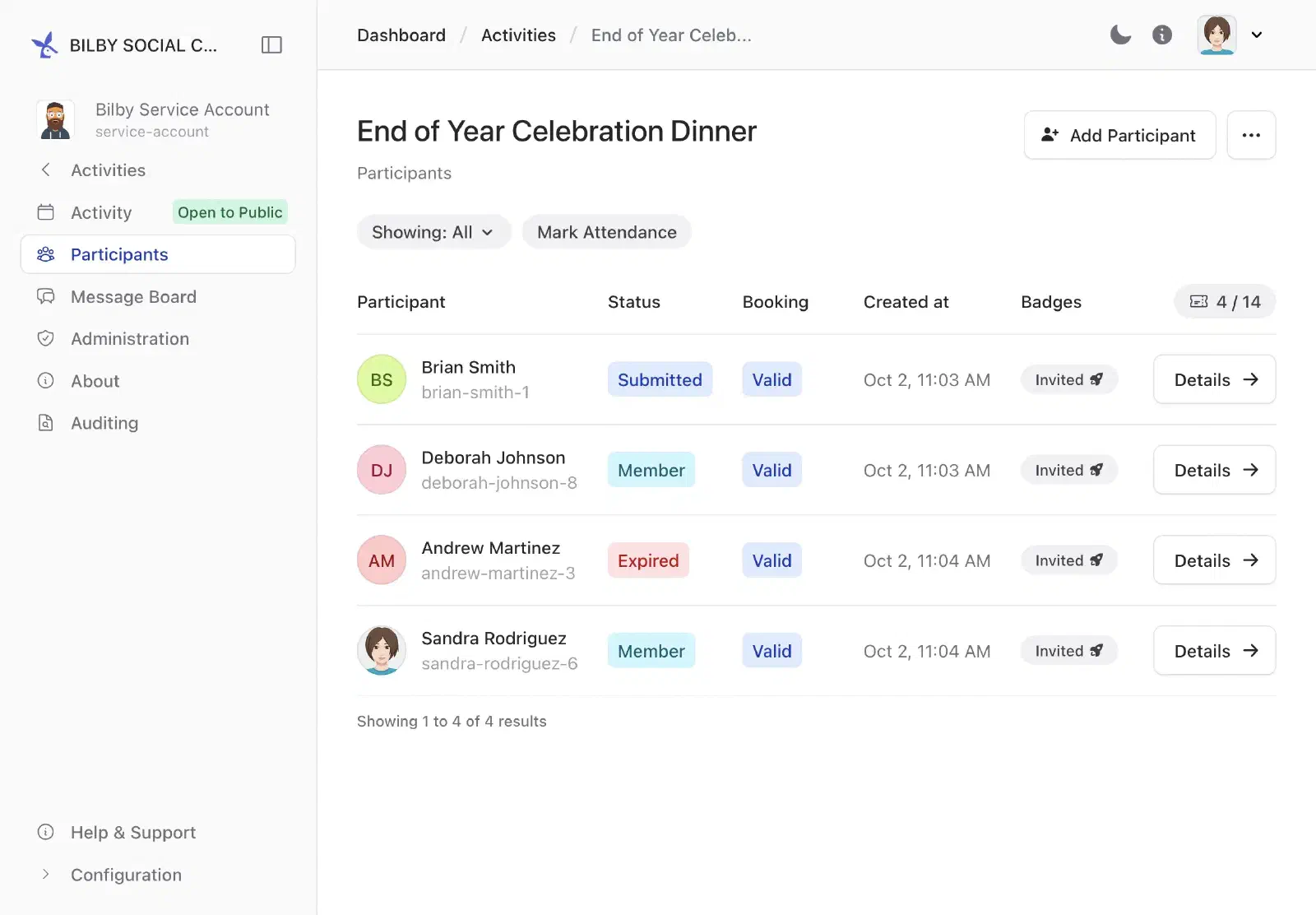The image size is (1316, 915).
Task: Click the 4 / 14 tickets counter
Action: pos(1225,301)
